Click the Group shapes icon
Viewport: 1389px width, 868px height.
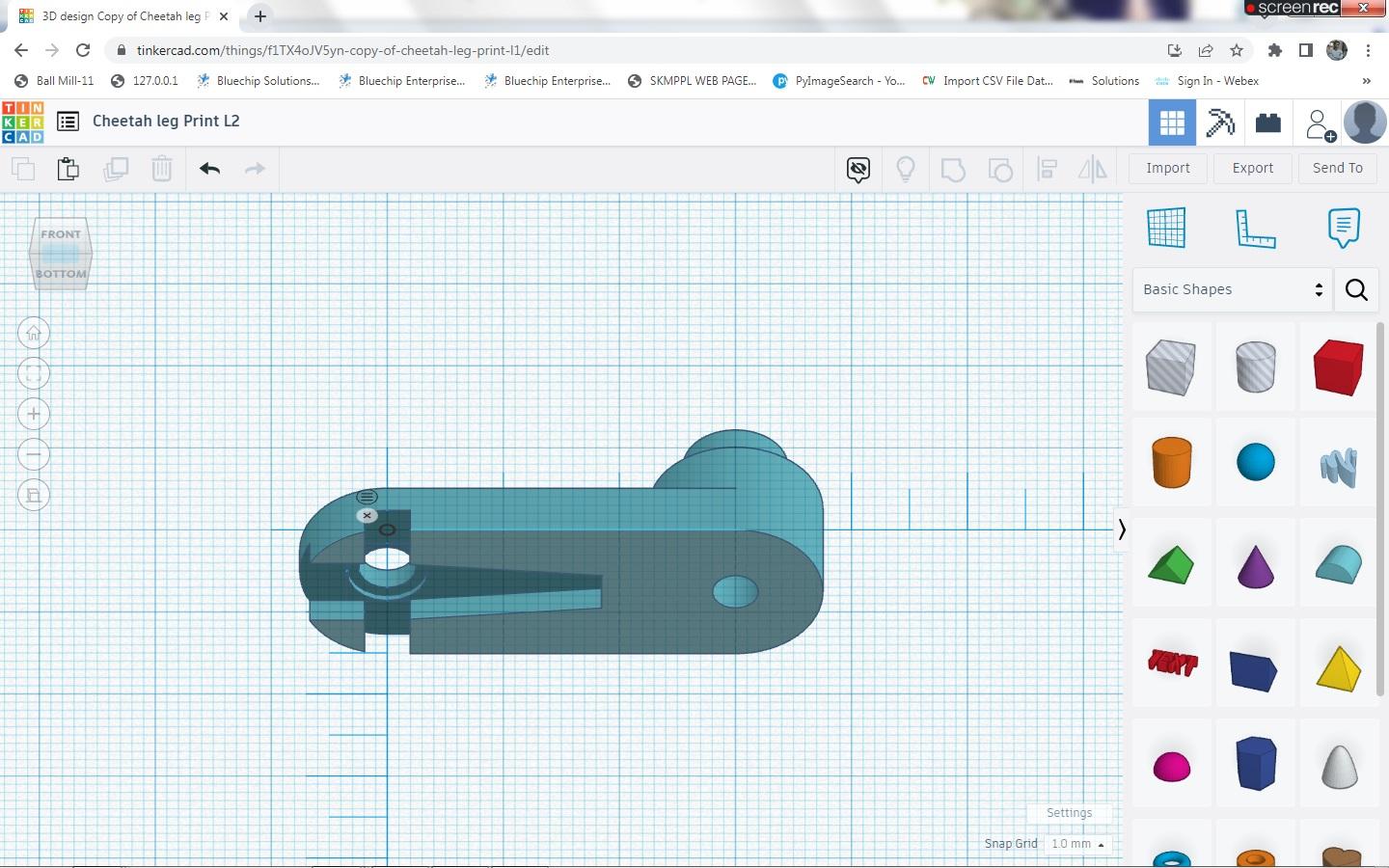coord(953,170)
